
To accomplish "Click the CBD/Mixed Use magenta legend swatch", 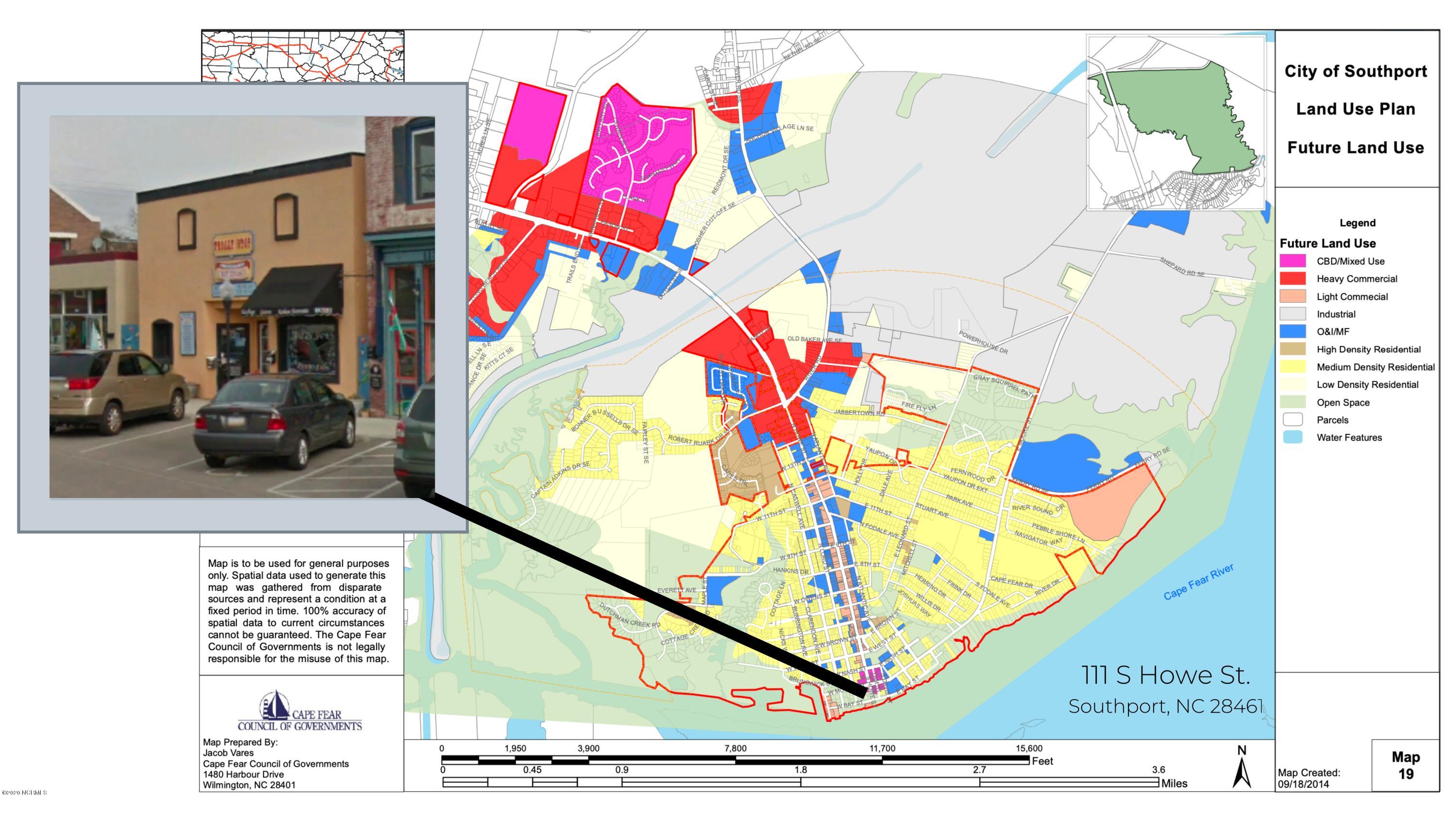I will click(x=1292, y=261).
